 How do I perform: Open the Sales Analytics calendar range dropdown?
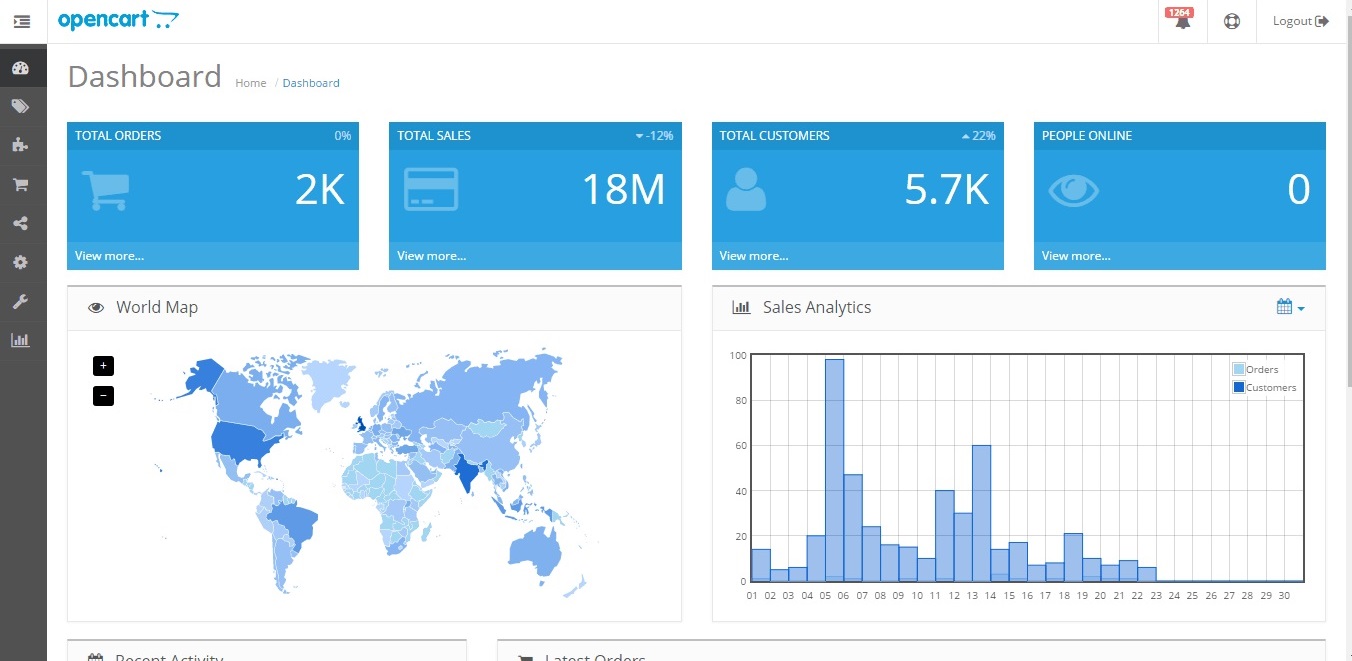click(x=1291, y=307)
